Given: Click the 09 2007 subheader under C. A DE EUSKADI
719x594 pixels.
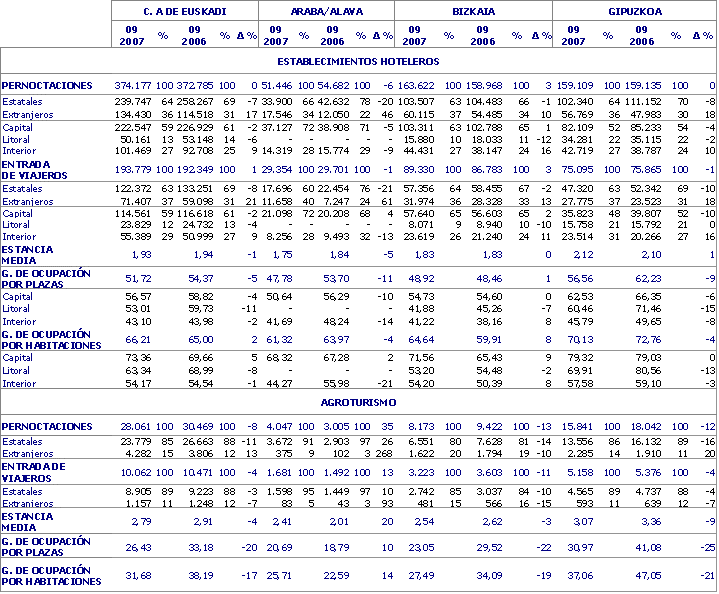Looking at the screenshot, I should pos(132,35).
